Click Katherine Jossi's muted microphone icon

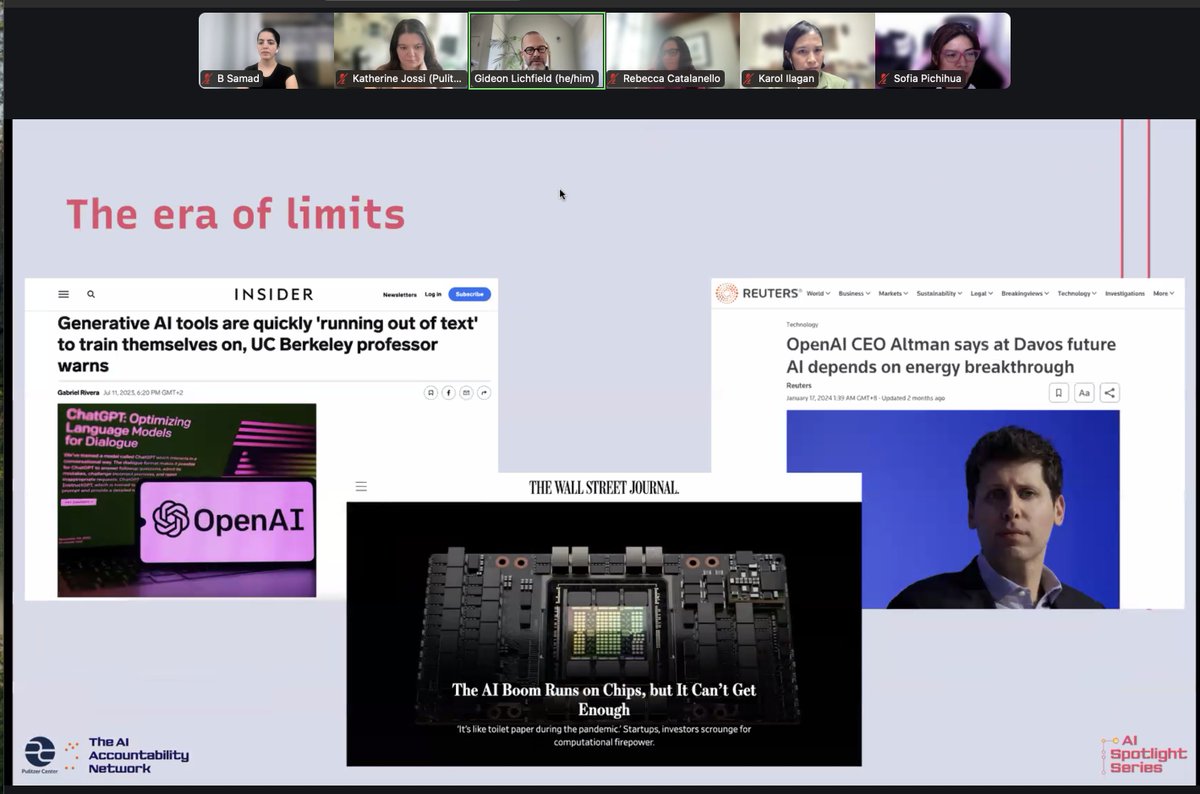pyautogui.click(x=345, y=78)
